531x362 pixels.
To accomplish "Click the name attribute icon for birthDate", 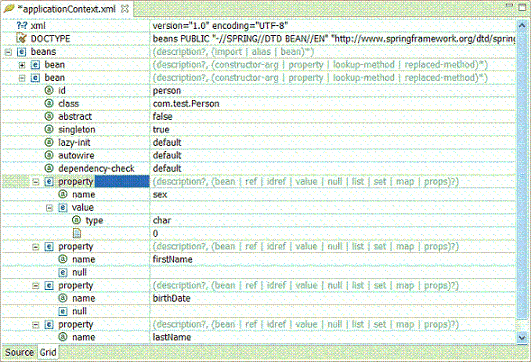I will click(63, 298).
